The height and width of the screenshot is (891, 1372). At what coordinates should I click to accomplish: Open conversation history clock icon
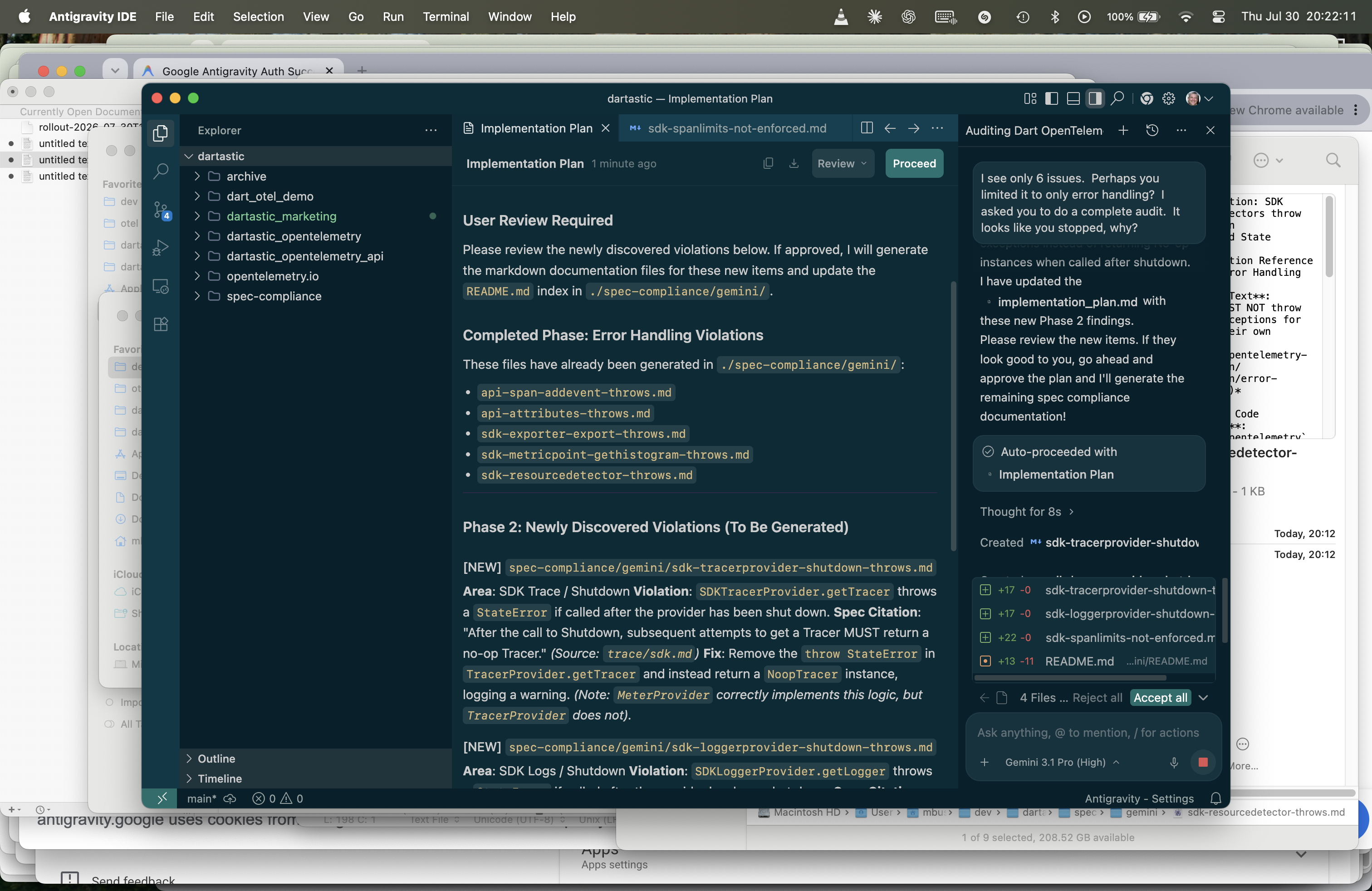pos(1152,130)
